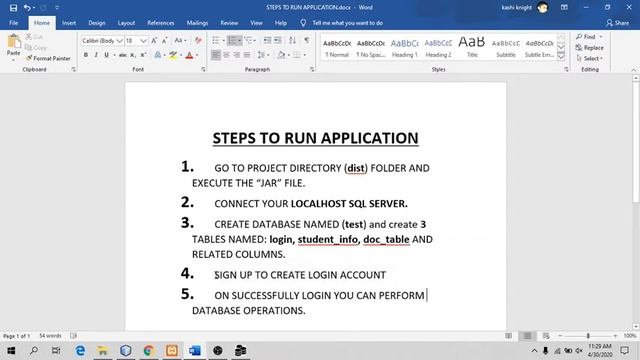Collapse the ribbon with the chevron
640x360 pixels.
633,70
